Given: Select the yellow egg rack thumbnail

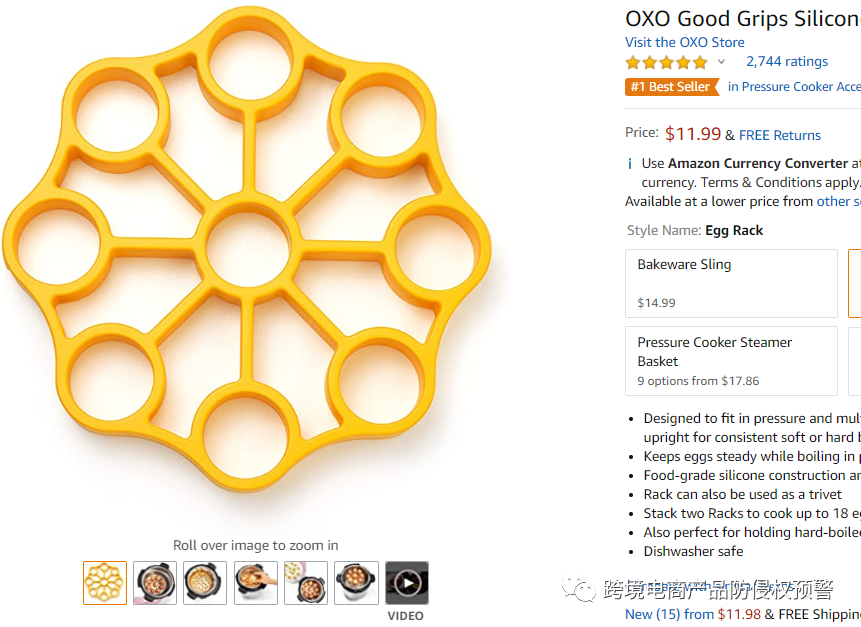Looking at the screenshot, I should point(105,582).
